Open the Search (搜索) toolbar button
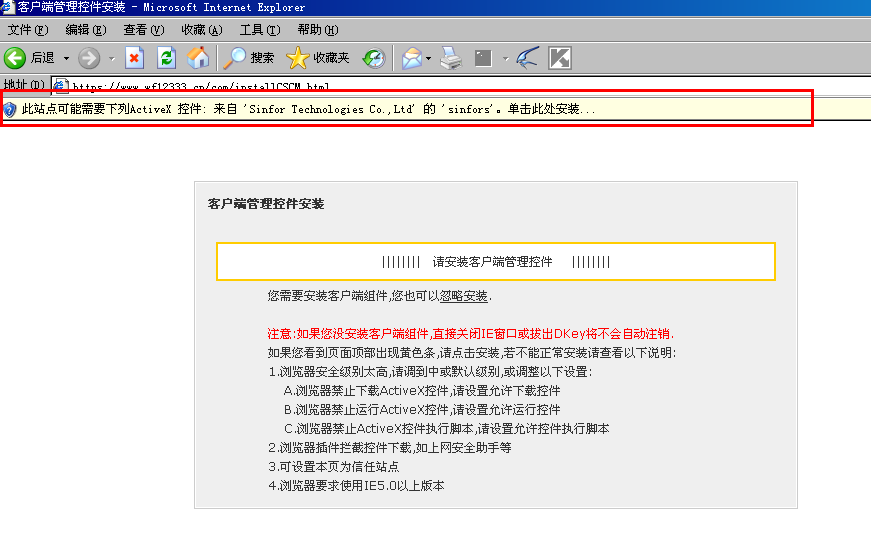 click(249, 58)
